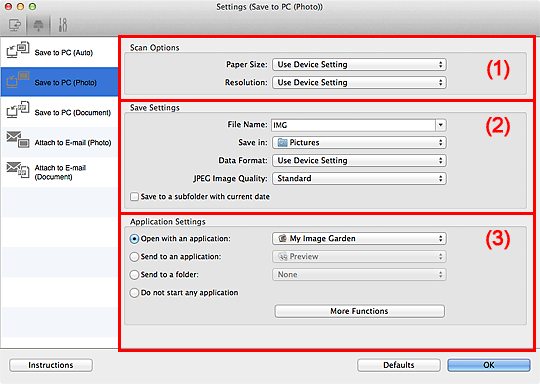
Task: Click the More Functions button
Action: pos(360,311)
